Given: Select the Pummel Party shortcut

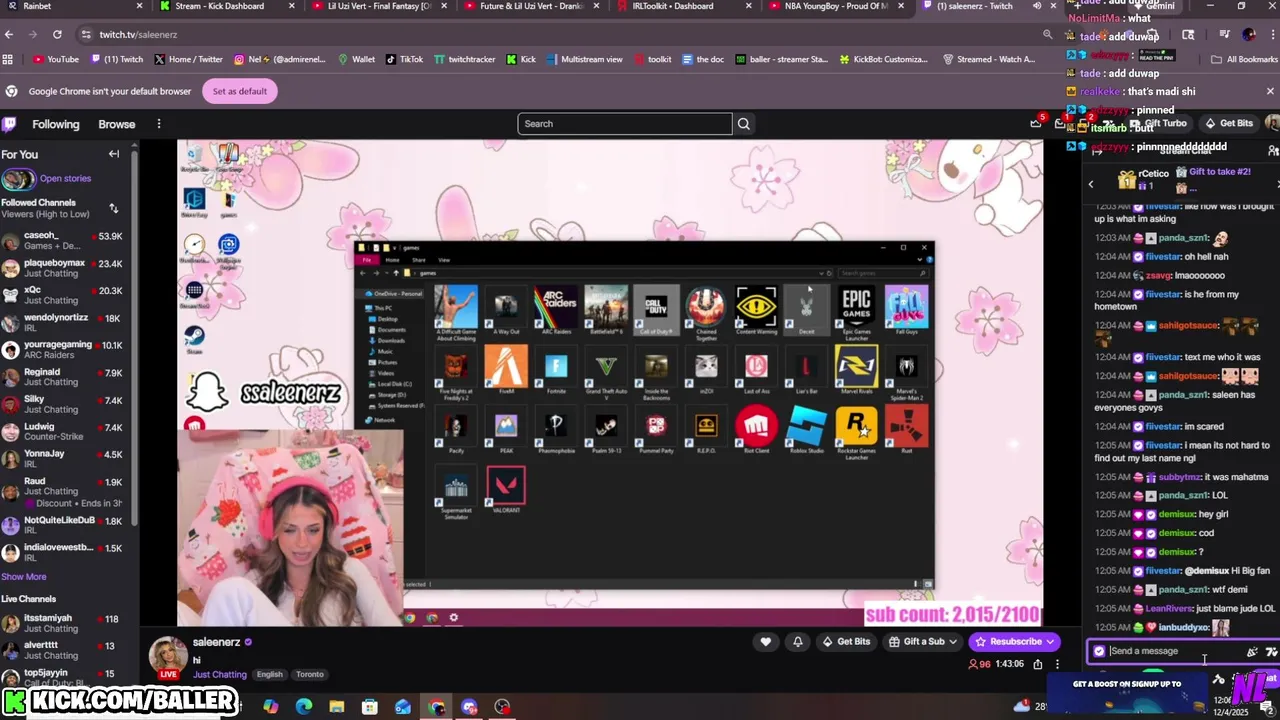Looking at the screenshot, I should coord(656,429).
